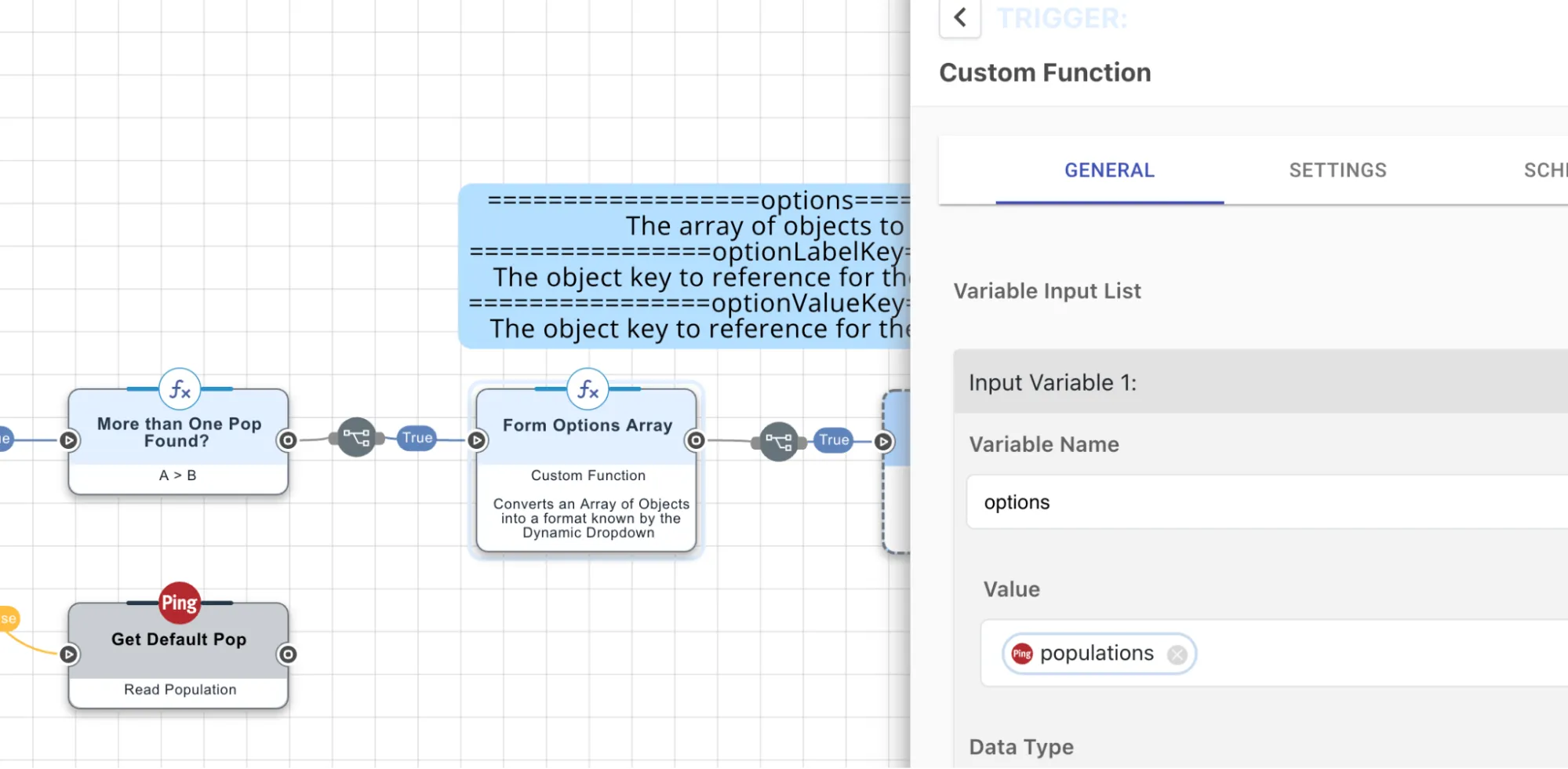
Task: Select the Get Default Pop node
Action: tap(178, 655)
